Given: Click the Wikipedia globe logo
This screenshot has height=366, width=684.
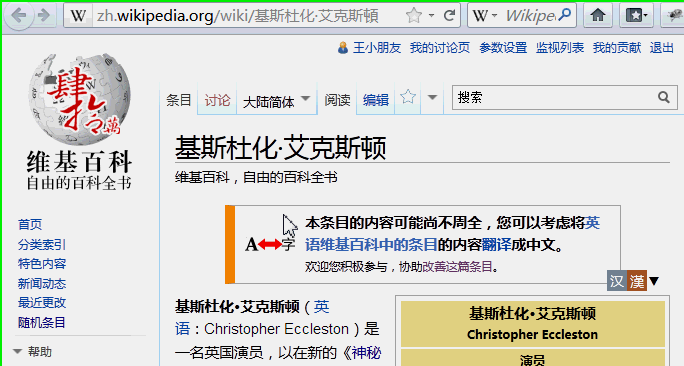Looking at the screenshot, I should pos(79,99).
